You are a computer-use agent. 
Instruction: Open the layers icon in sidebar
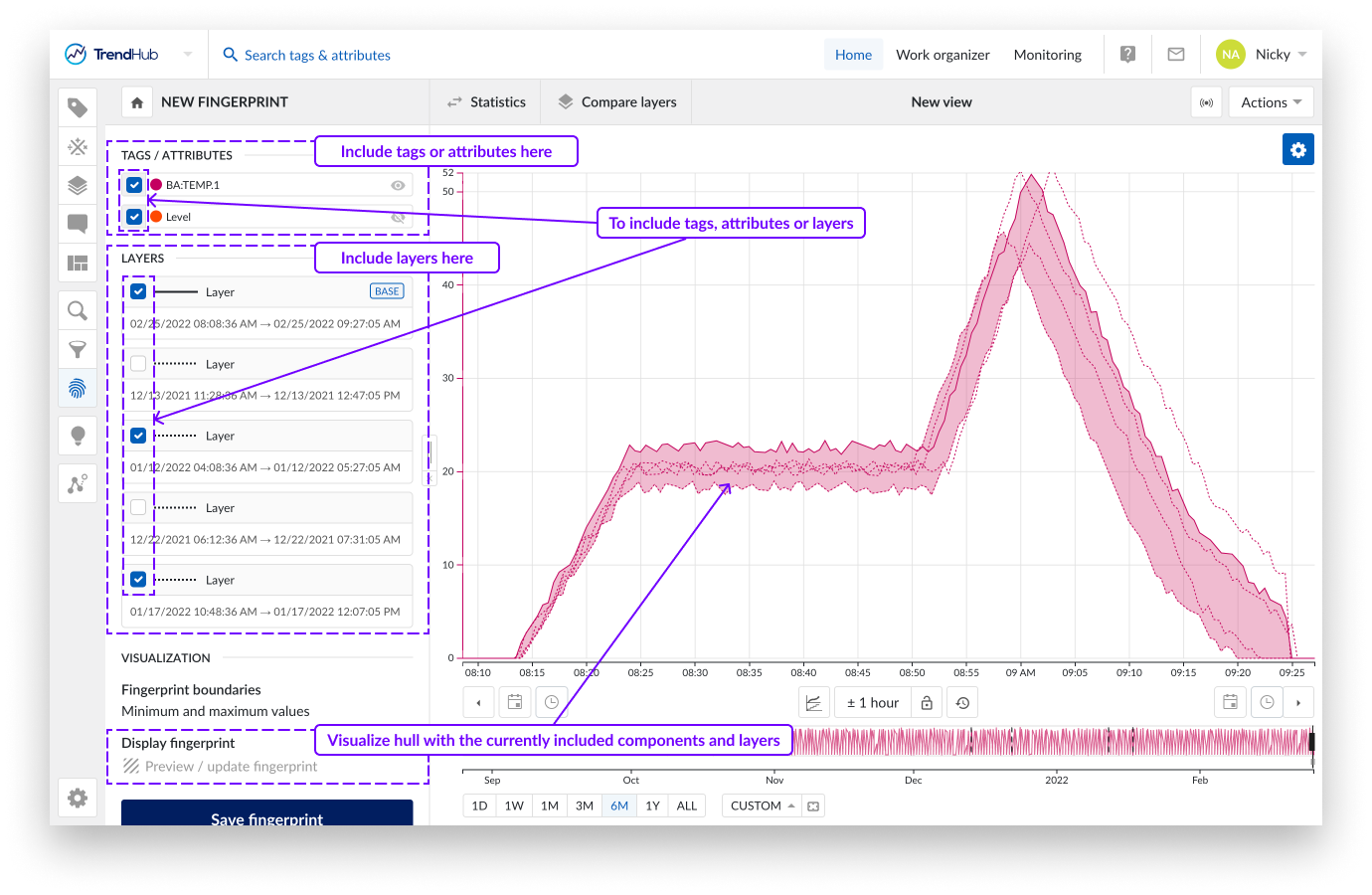[78, 185]
